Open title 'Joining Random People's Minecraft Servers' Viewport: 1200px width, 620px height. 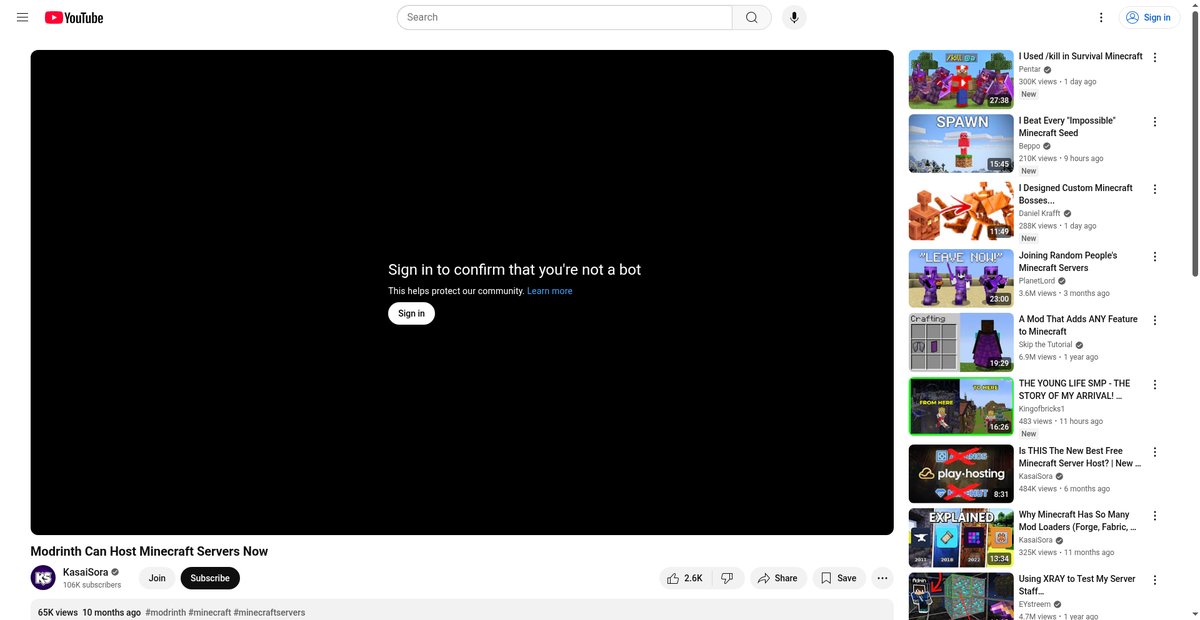[1068, 261]
